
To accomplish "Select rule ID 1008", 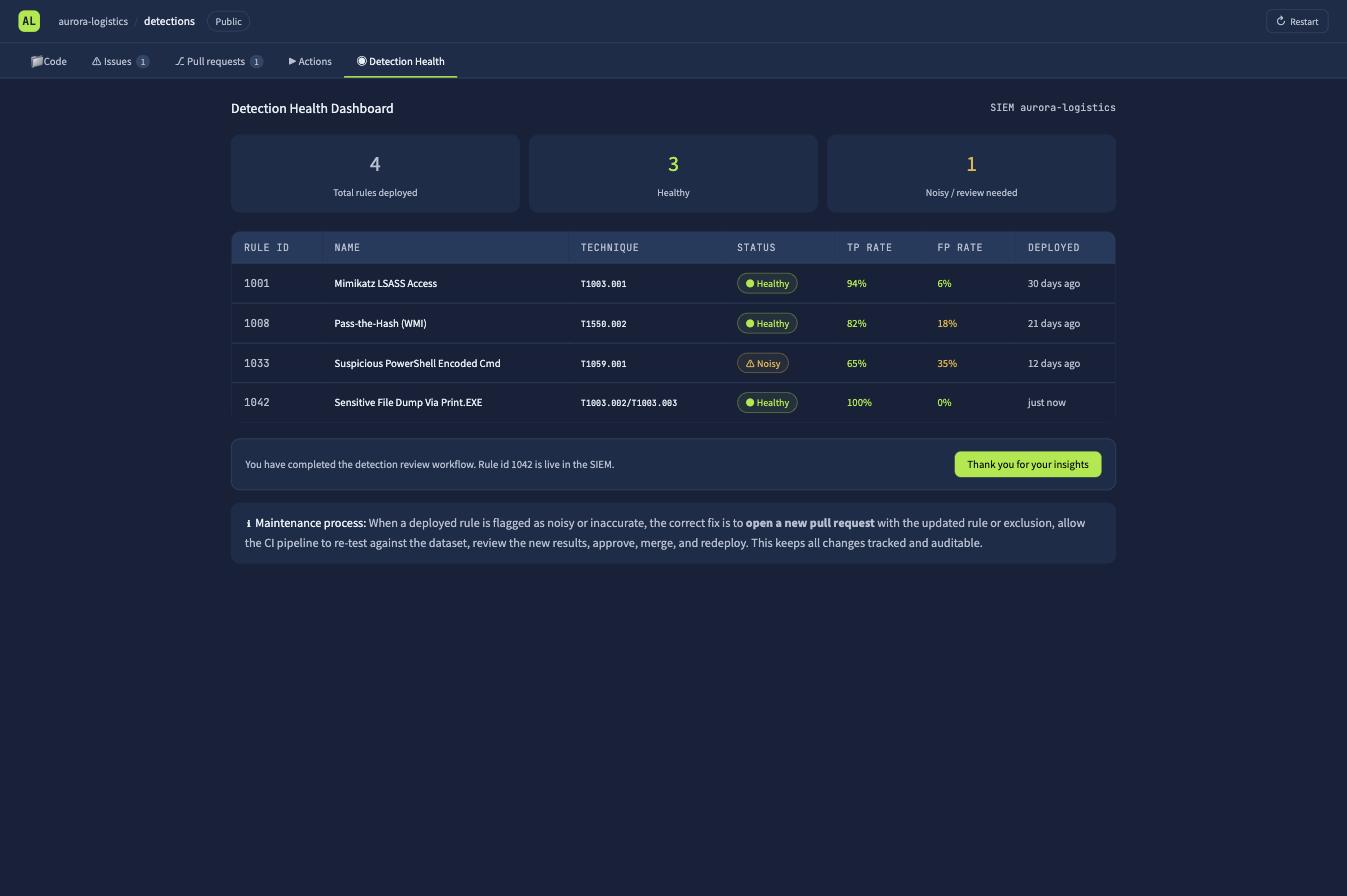I will coord(257,324).
